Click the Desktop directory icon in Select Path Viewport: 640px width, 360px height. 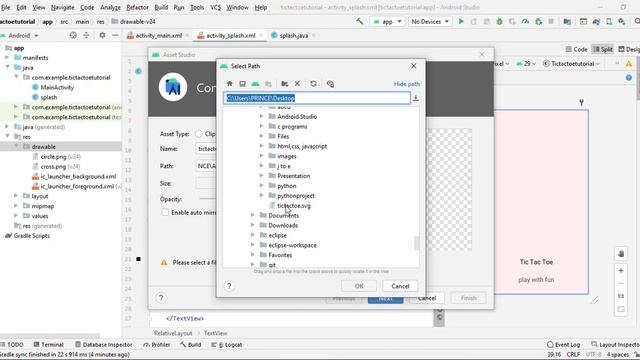(x=242, y=84)
